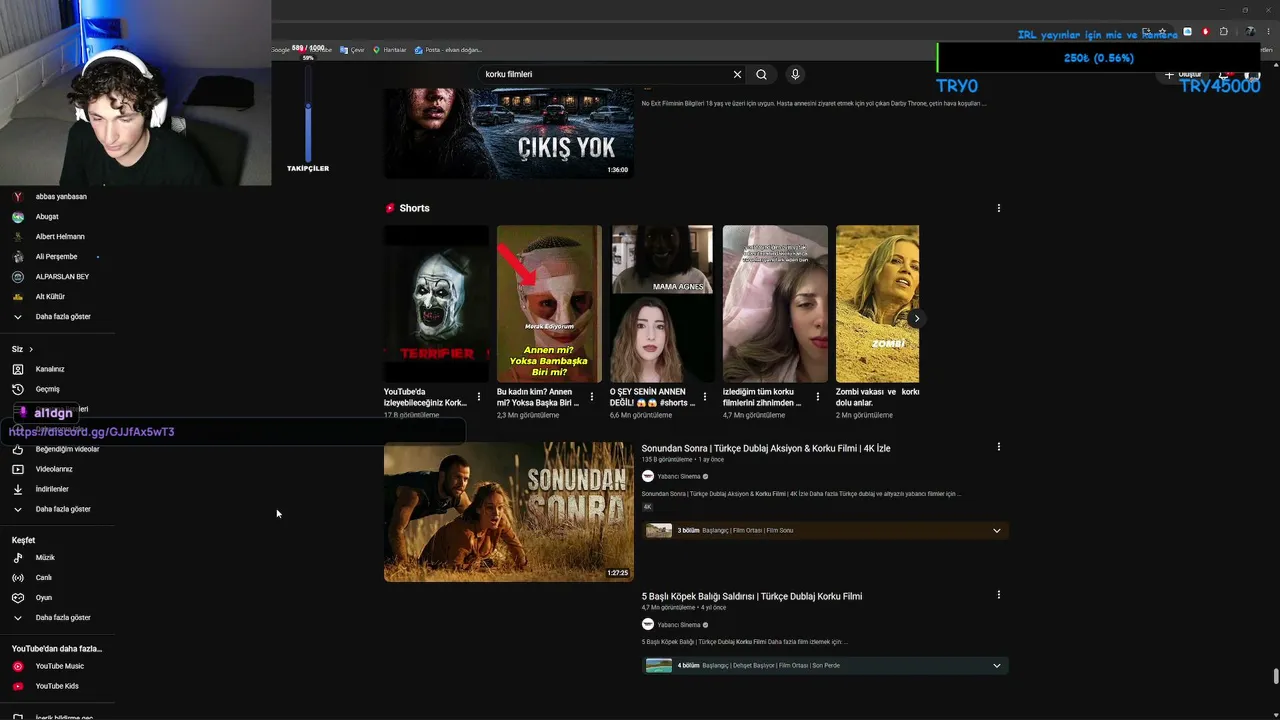Go to Videolarınız in the sidebar
1280x720 pixels.
pyautogui.click(x=54, y=469)
